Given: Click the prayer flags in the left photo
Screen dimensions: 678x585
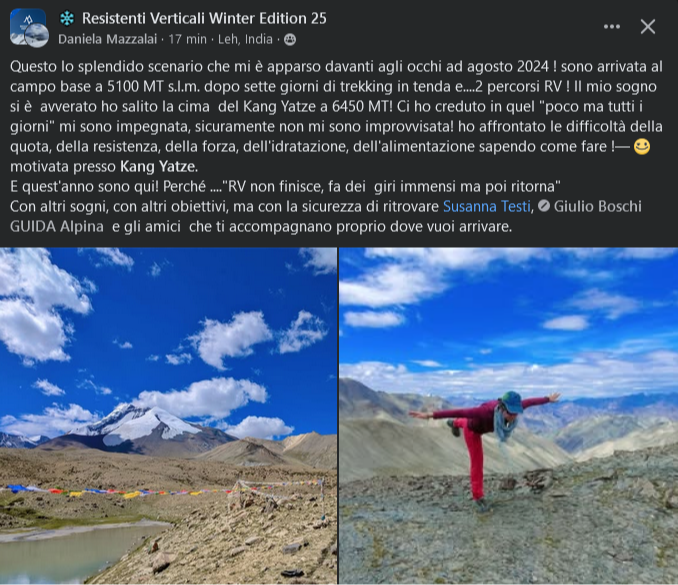Looking at the screenshot, I should tap(162, 491).
